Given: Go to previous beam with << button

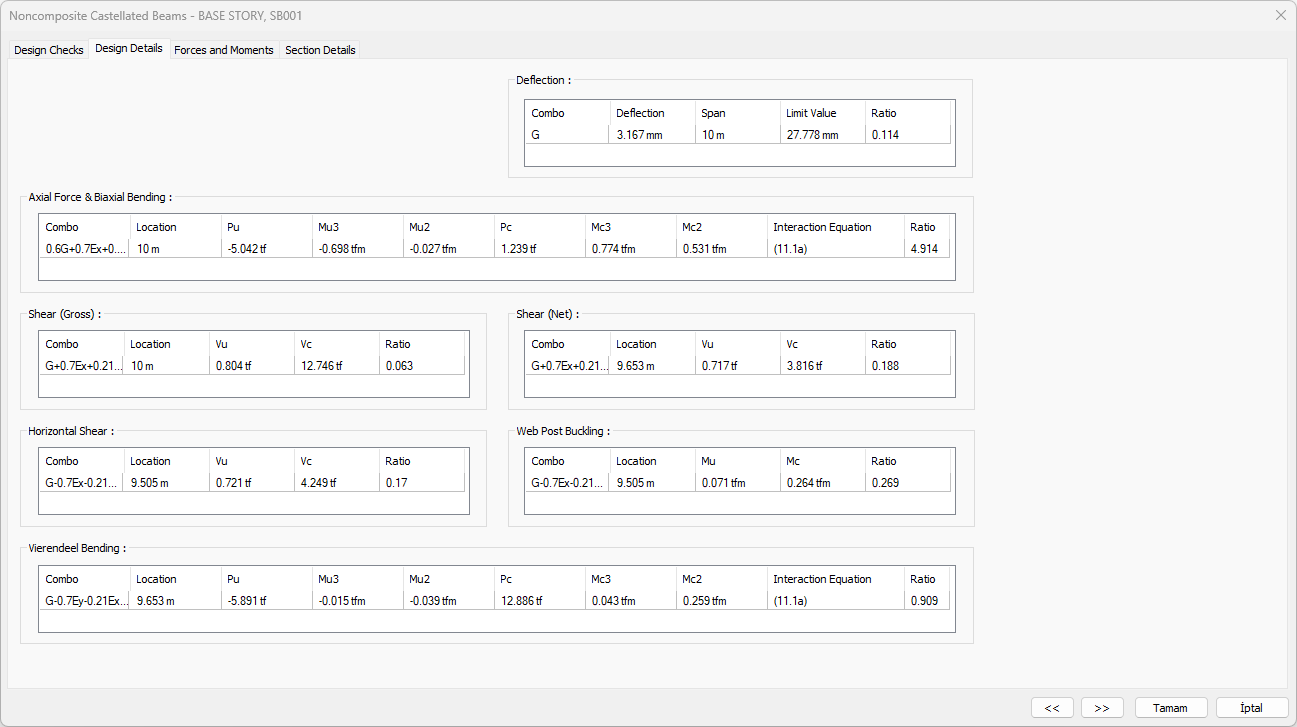Looking at the screenshot, I should (x=1052, y=708).
